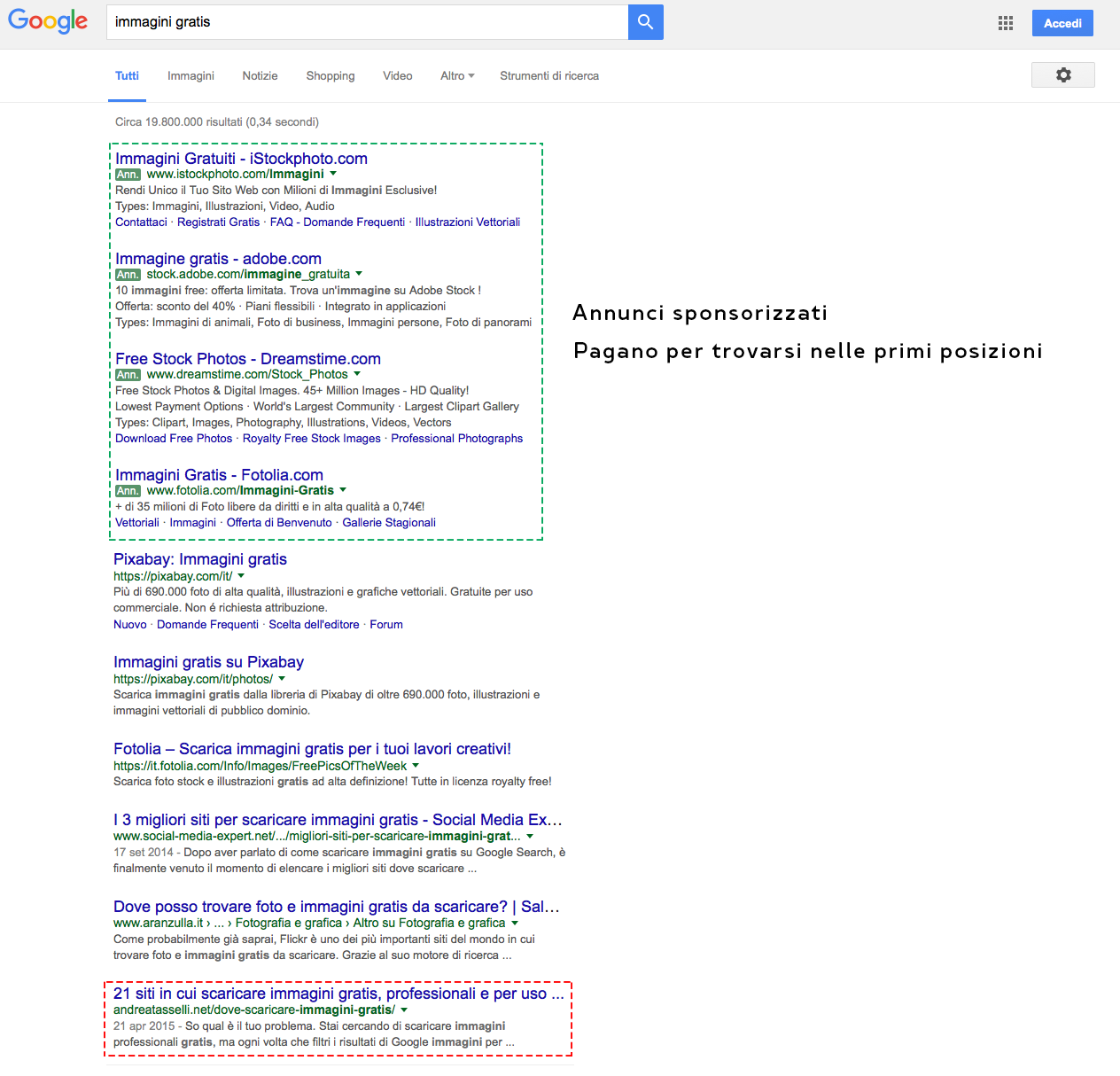Open 'Illustrazioni Vettoriali' sitelink
Viewport: 1120px width, 1076px height.
coord(468,222)
